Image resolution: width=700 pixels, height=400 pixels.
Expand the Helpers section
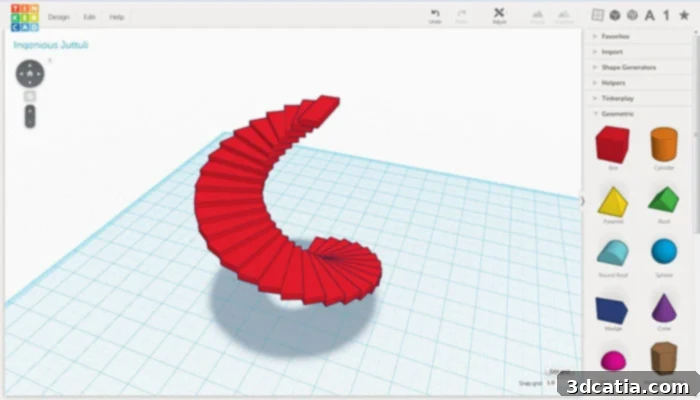[638, 83]
